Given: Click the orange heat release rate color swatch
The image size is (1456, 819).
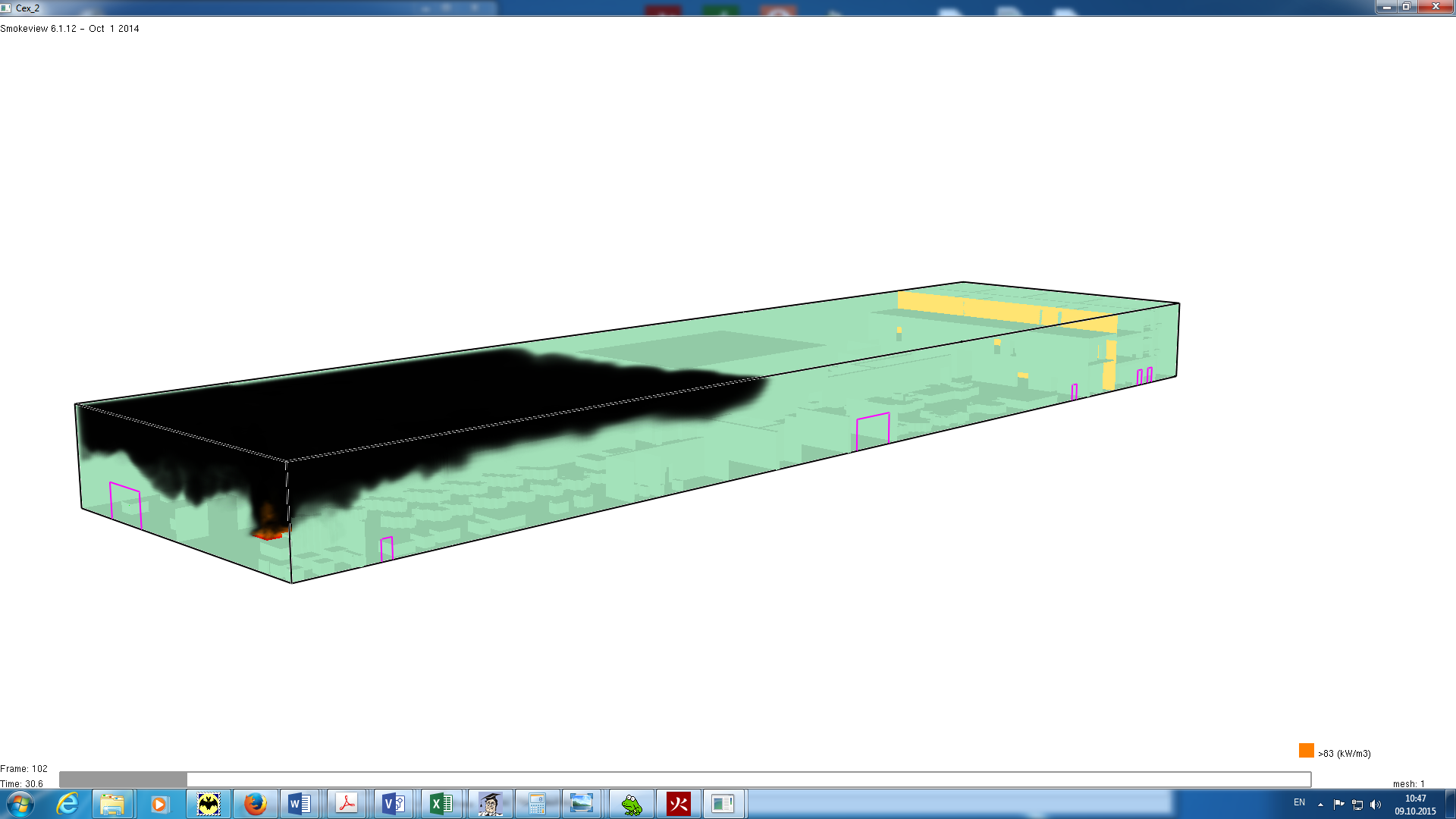Looking at the screenshot, I should coord(1306,751).
